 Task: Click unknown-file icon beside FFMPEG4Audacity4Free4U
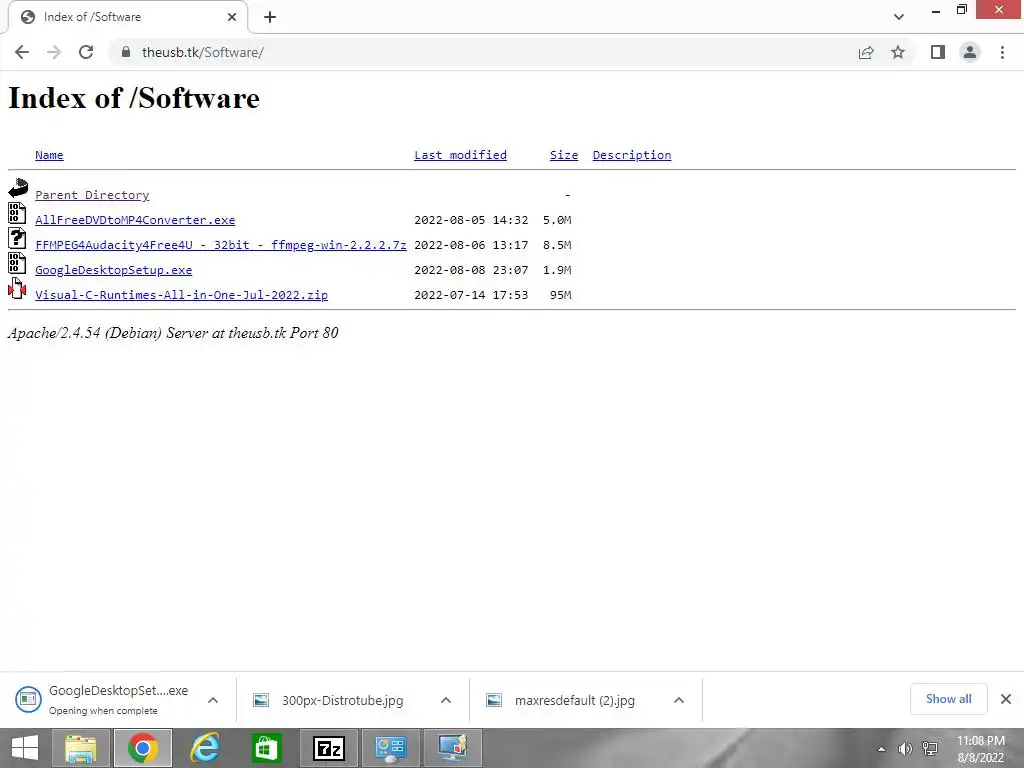point(17,238)
